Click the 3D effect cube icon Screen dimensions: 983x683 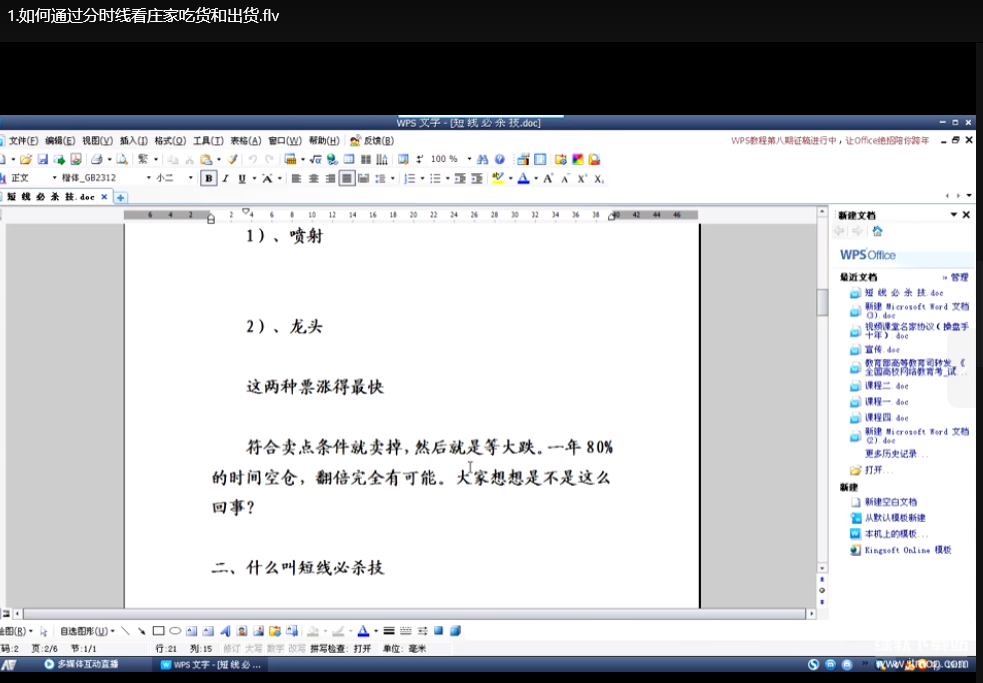(456, 631)
